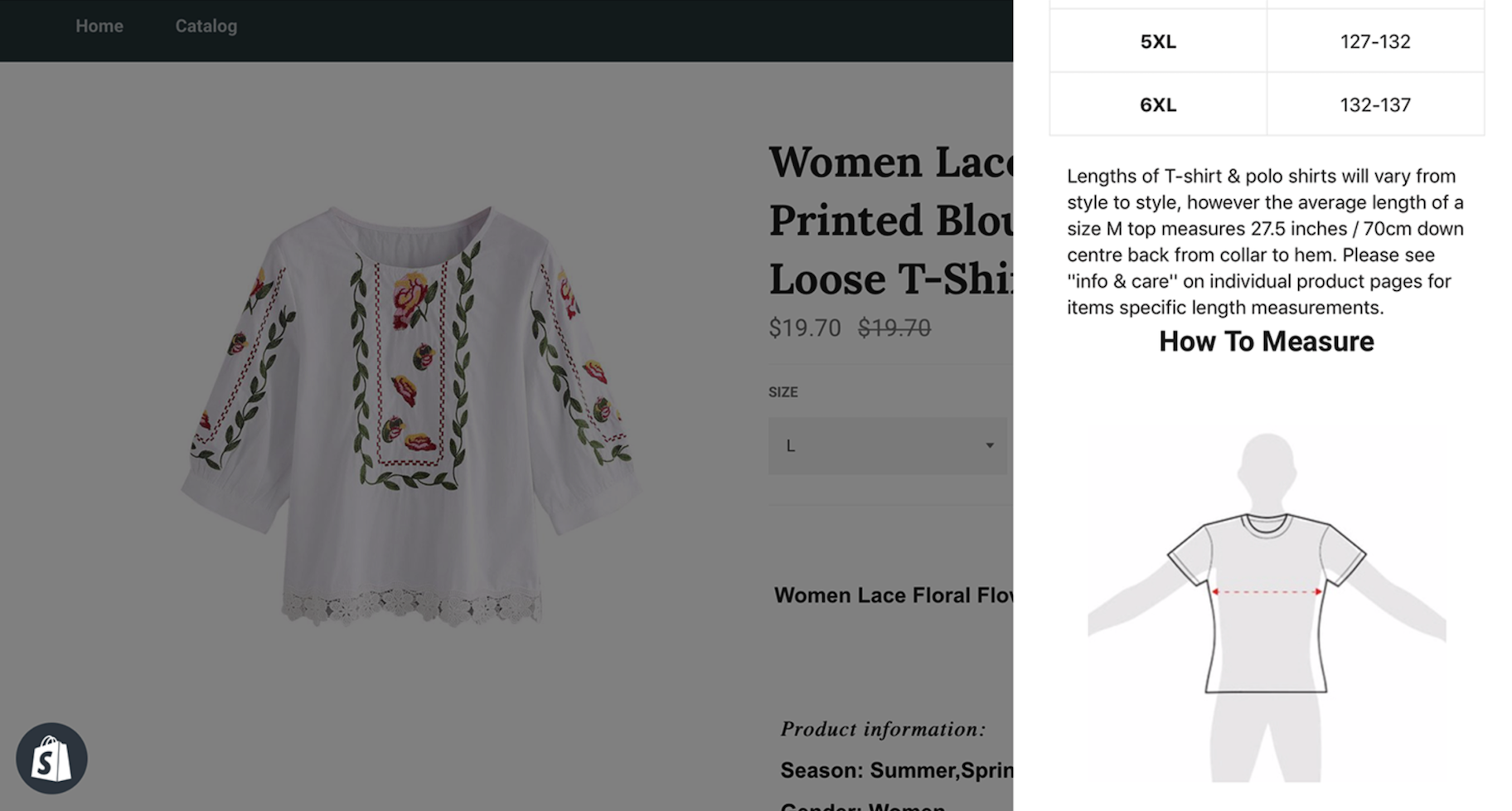
Task: Expand the size dropdown showing L
Action: (887, 446)
